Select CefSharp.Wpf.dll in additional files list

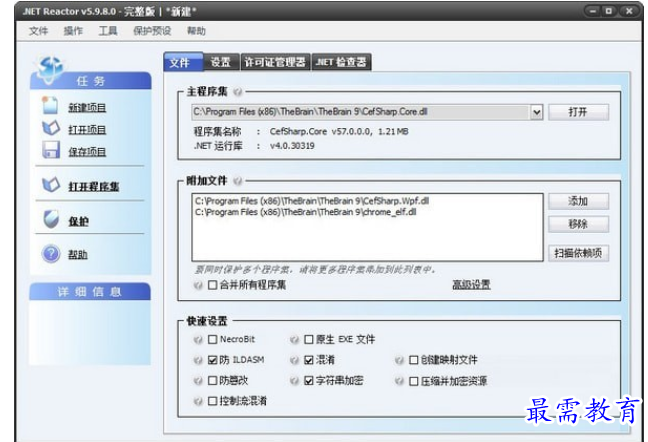[x=312, y=201]
